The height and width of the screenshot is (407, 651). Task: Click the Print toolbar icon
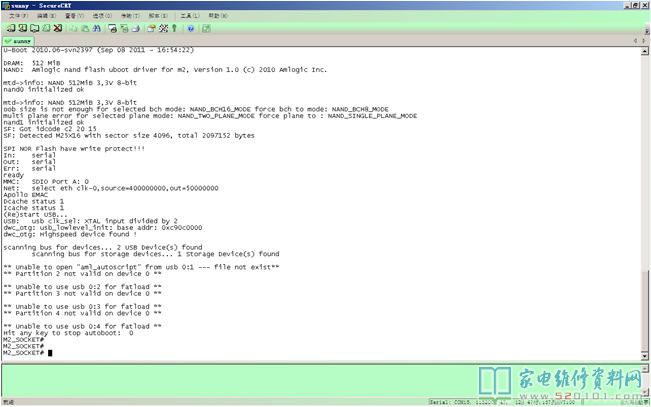click(x=135, y=28)
